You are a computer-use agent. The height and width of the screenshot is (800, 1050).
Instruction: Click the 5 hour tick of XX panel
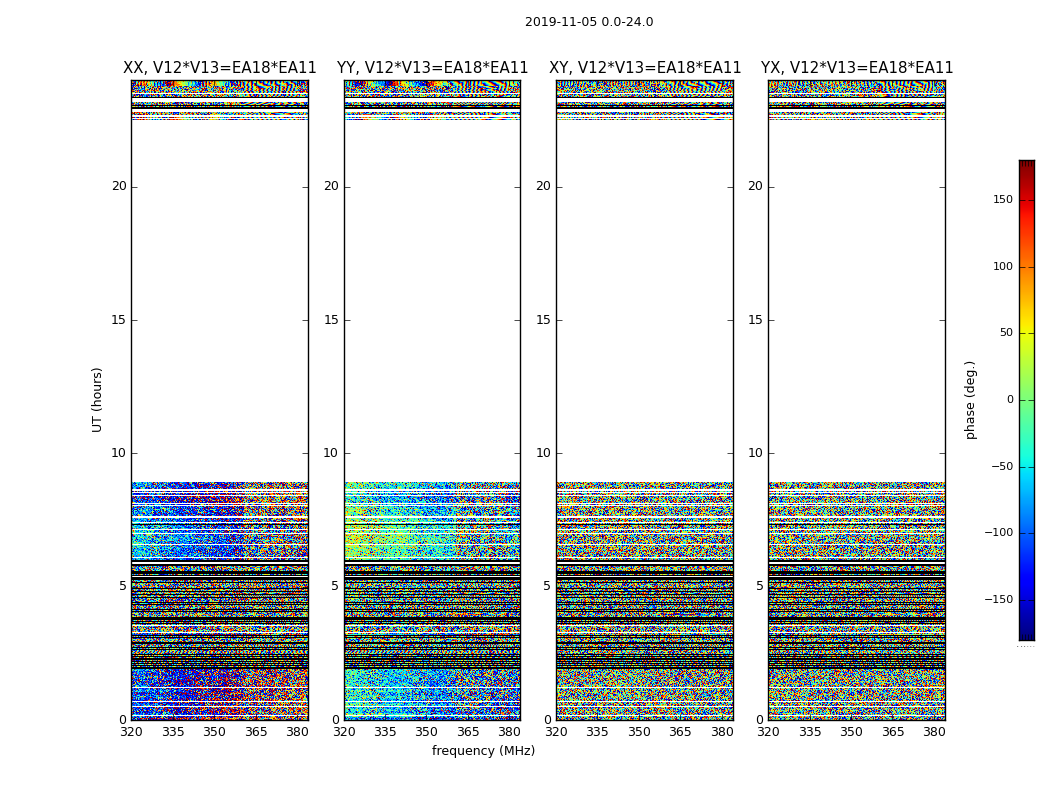(x=123, y=586)
